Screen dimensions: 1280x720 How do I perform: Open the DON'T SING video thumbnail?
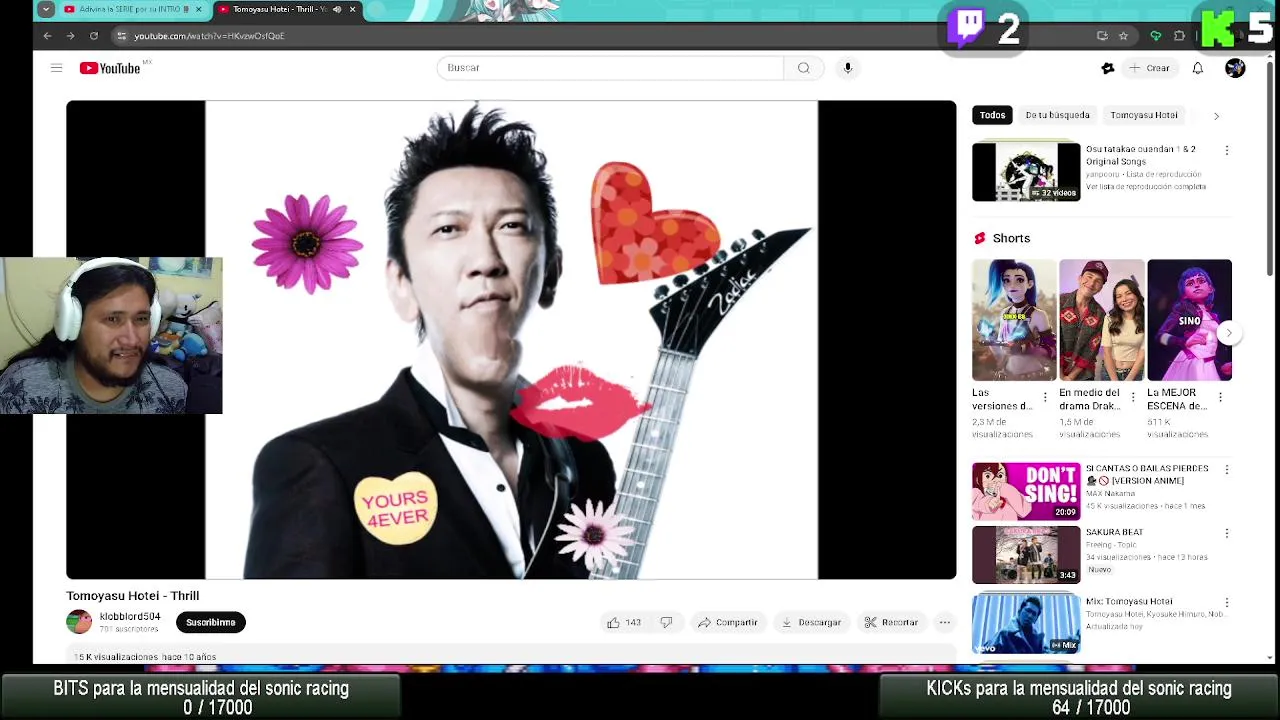tap(1026, 491)
